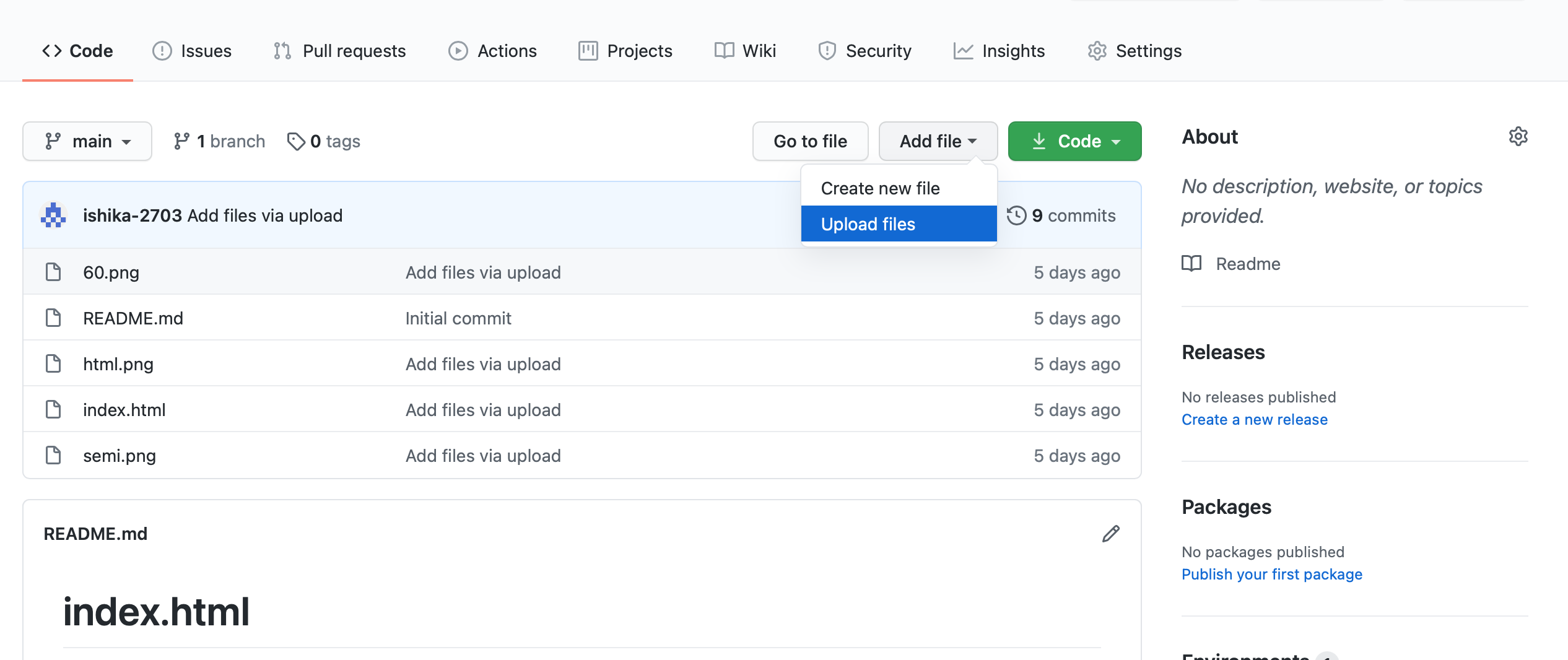
Task: Open the Pull requests tab
Action: pos(339,51)
